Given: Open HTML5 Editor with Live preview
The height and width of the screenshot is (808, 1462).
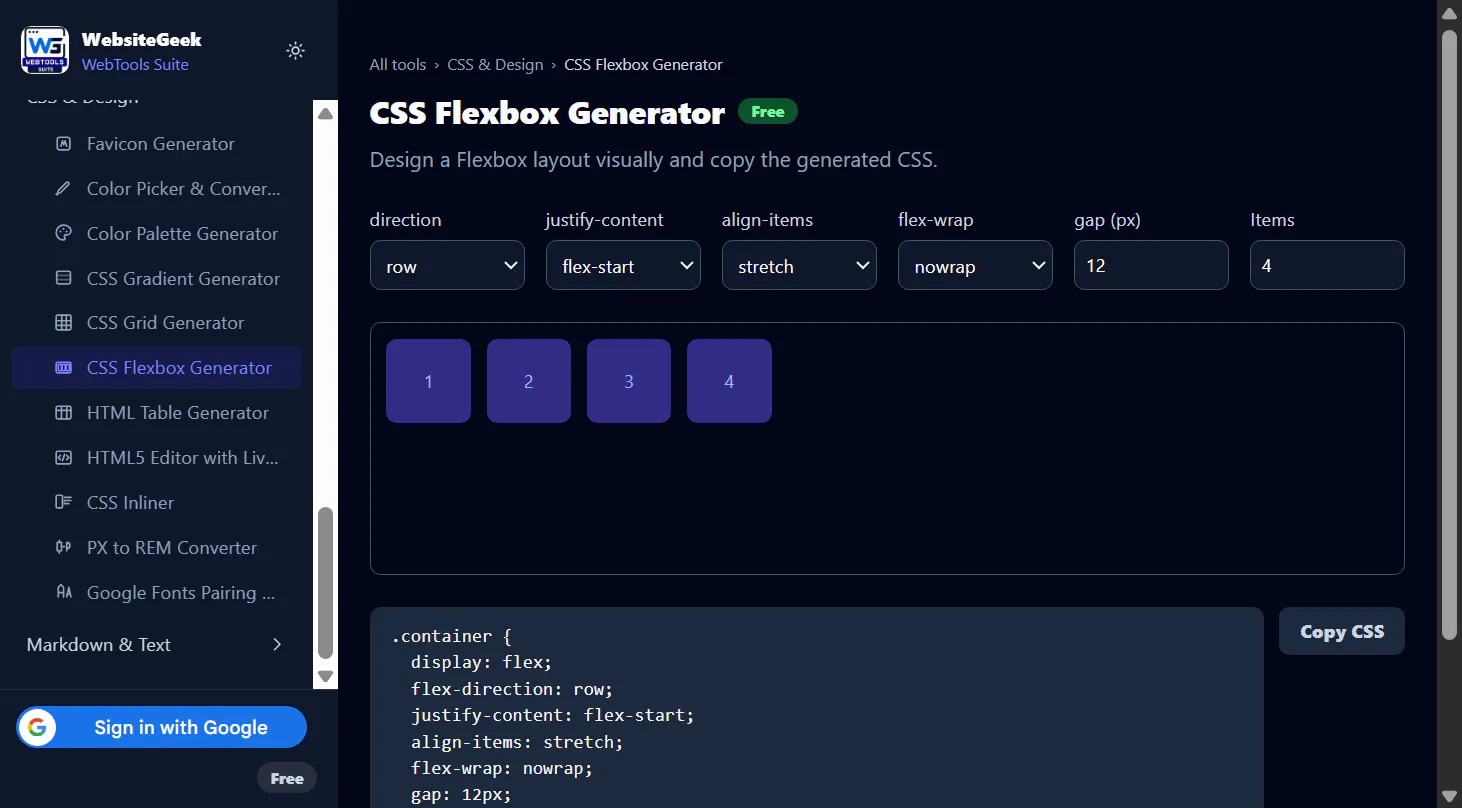Looking at the screenshot, I should (157, 458).
